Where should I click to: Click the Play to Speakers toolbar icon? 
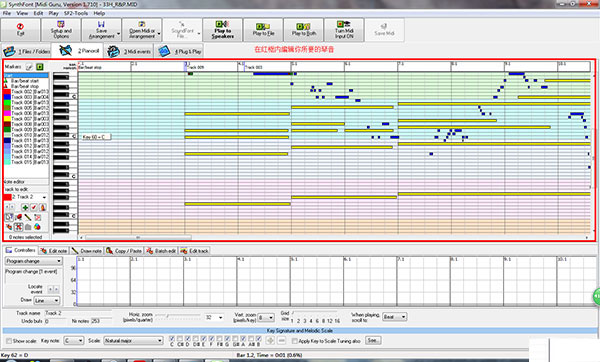pyautogui.click(x=222, y=29)
